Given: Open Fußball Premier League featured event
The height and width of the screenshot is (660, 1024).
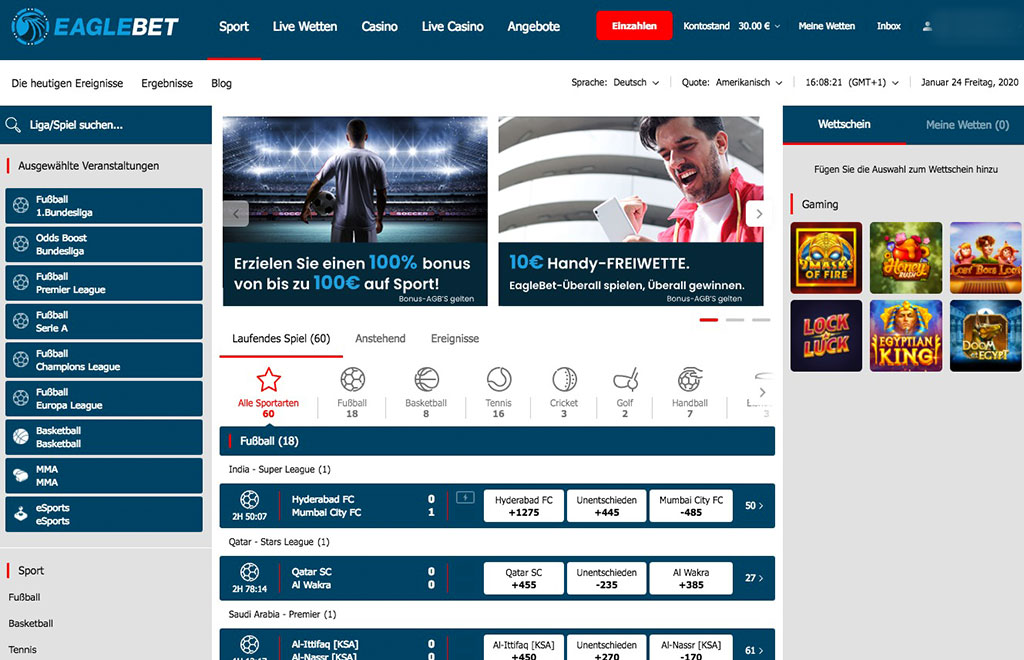Looking at the screenshot, I should coord(104,283).
